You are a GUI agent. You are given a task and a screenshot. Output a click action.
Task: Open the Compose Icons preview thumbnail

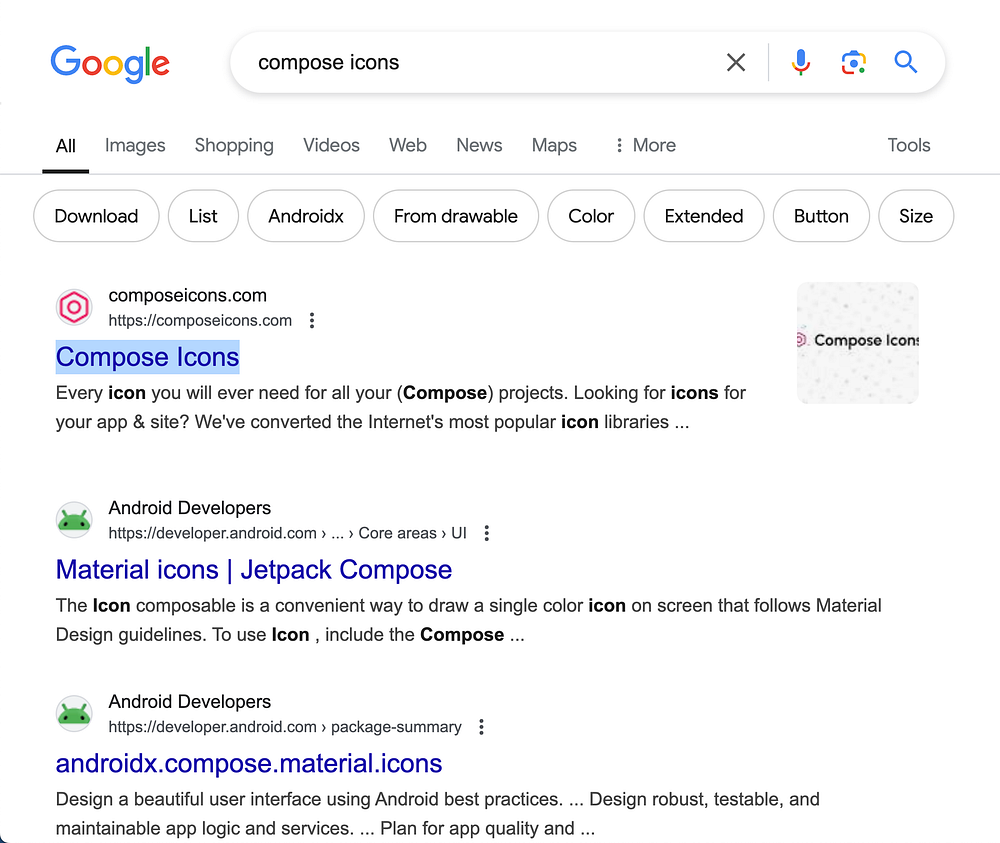pos(858,343)
